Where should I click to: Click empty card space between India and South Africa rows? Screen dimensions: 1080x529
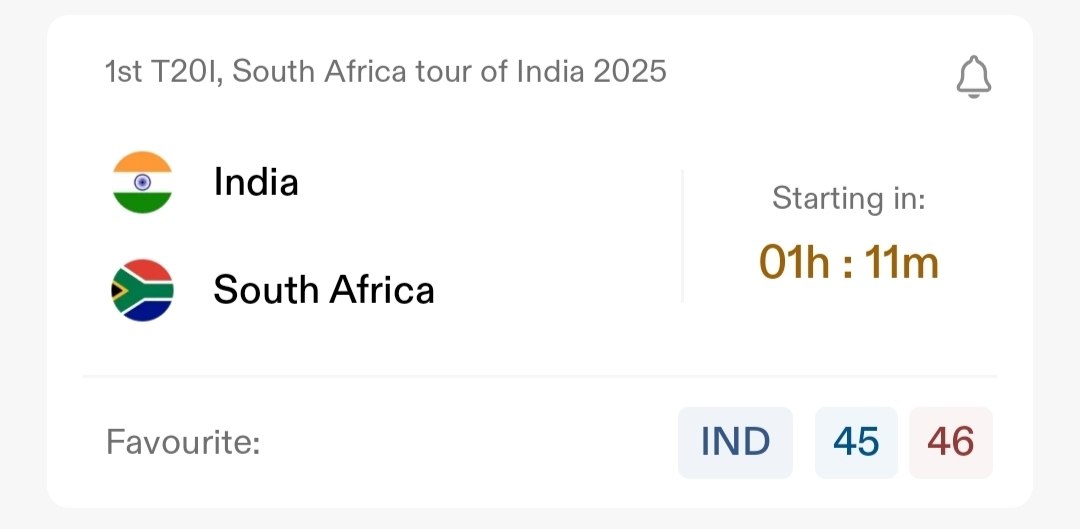pyautogui.click(x=400, y=236)
